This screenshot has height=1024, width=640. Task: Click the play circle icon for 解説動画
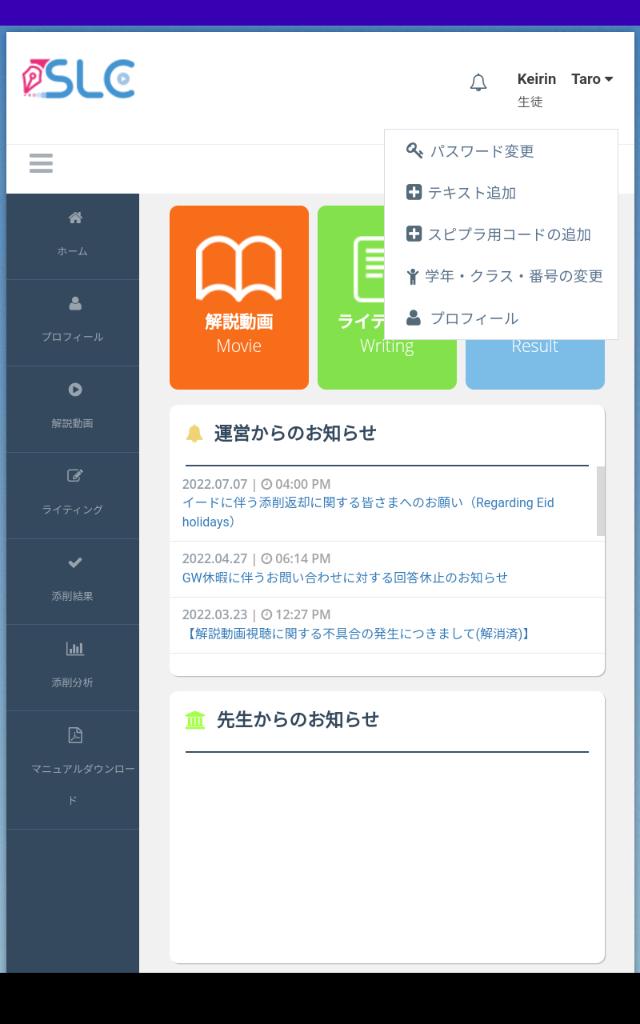[x=75, y=389]
